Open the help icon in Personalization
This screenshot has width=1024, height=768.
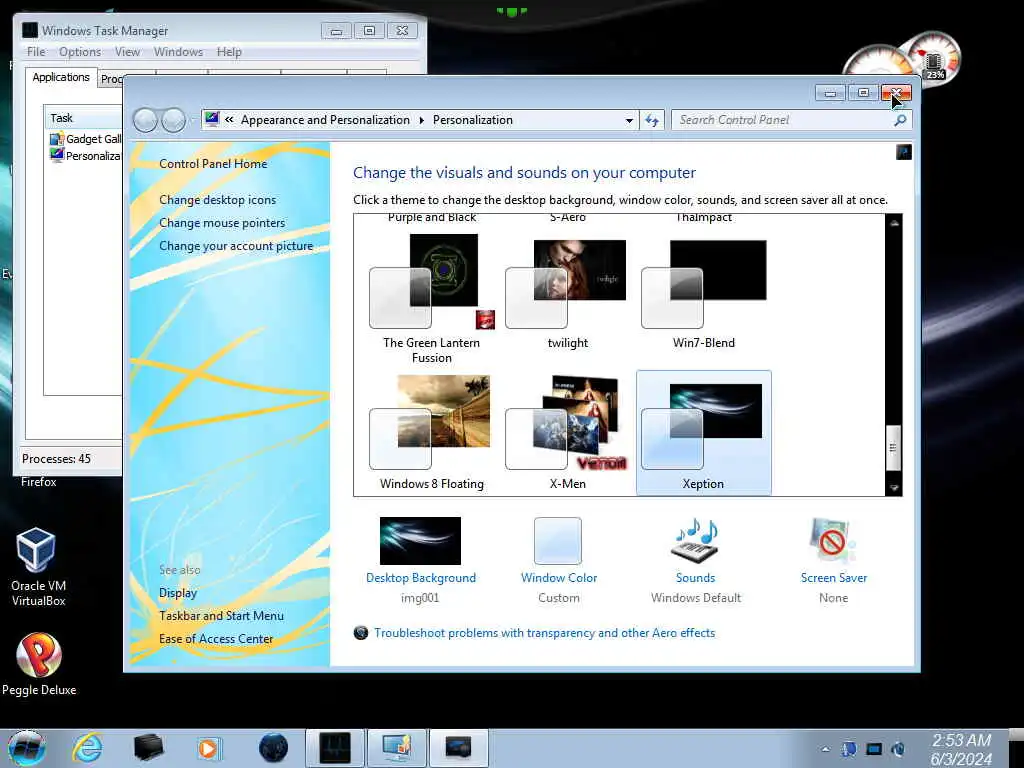[904, 152]
